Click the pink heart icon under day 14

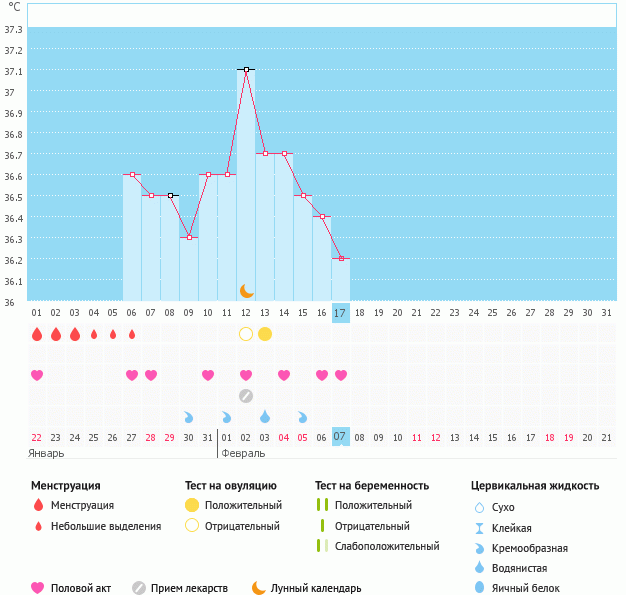click(x=284, y=375)
